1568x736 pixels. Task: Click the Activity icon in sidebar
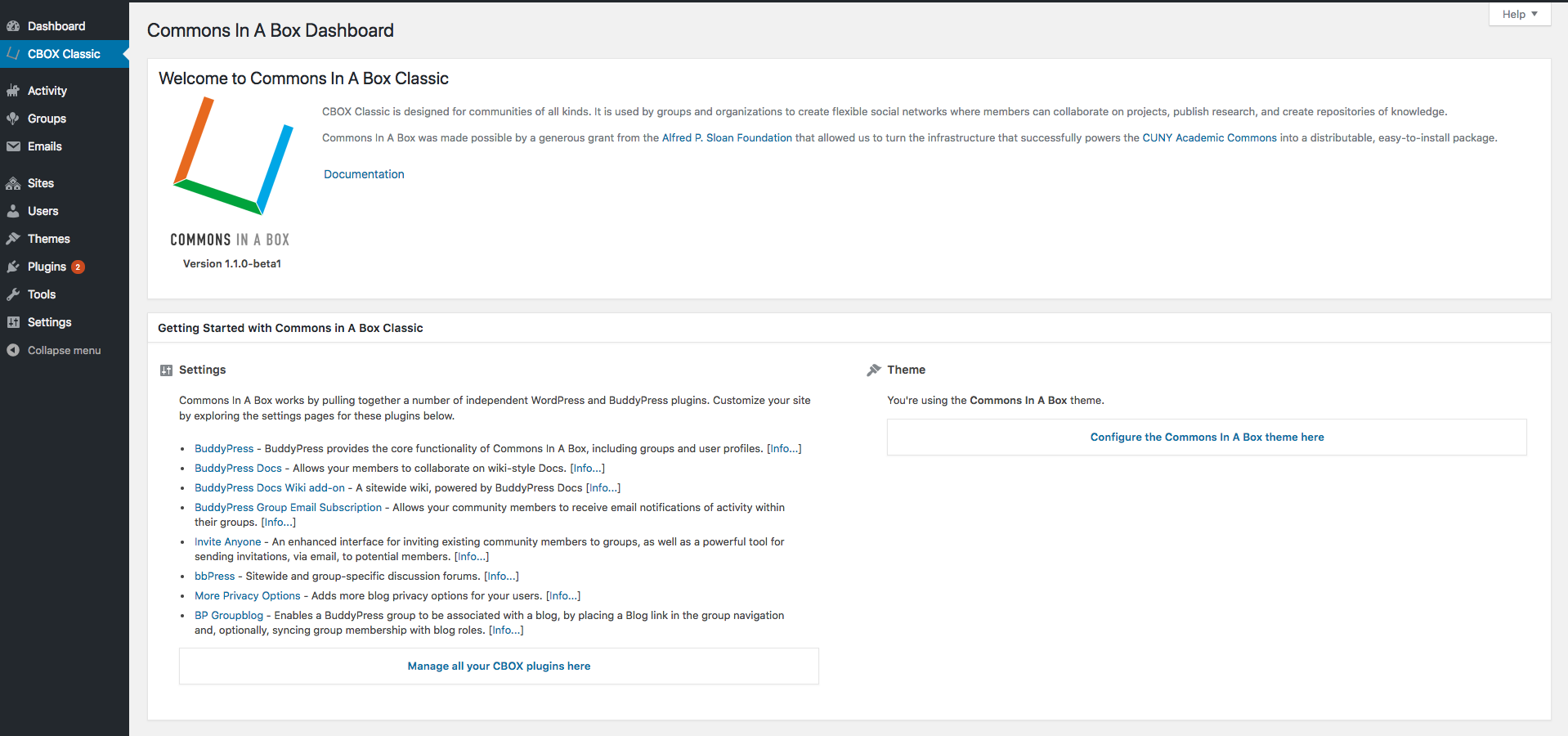[13, 91]
